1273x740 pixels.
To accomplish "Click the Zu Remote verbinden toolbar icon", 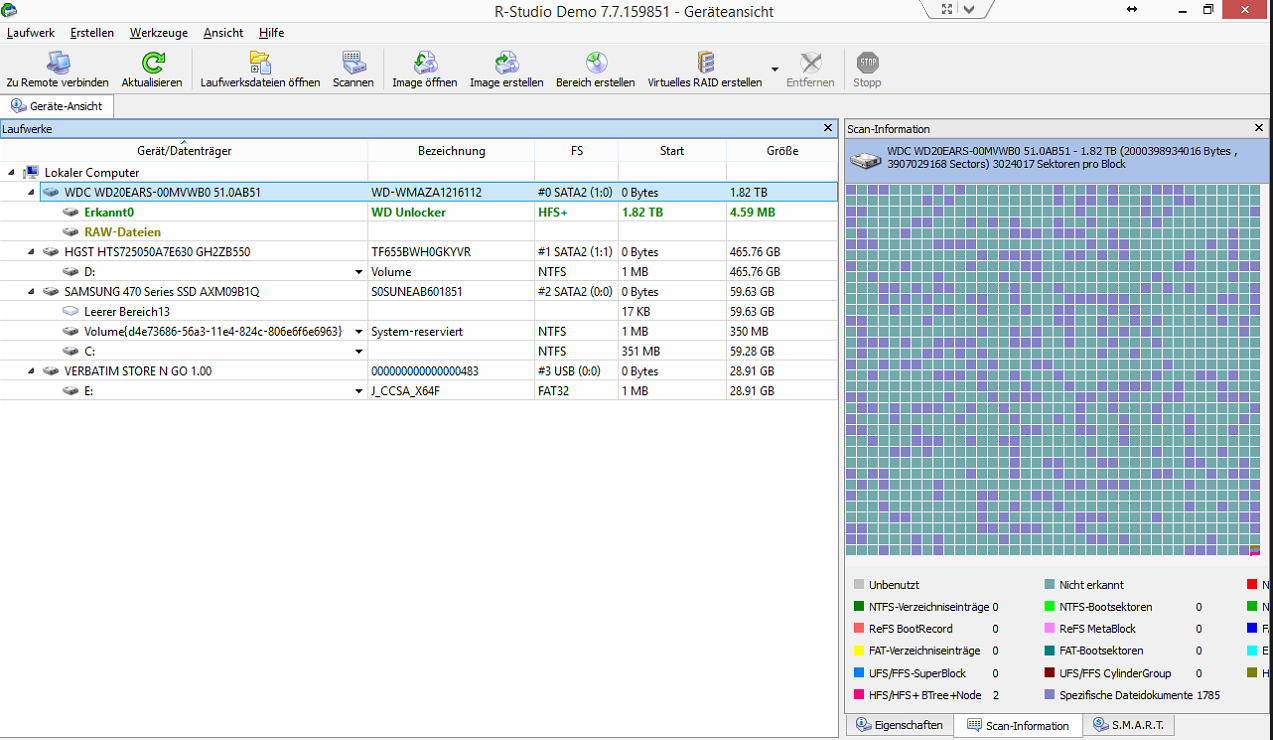I will pos(57,68).
